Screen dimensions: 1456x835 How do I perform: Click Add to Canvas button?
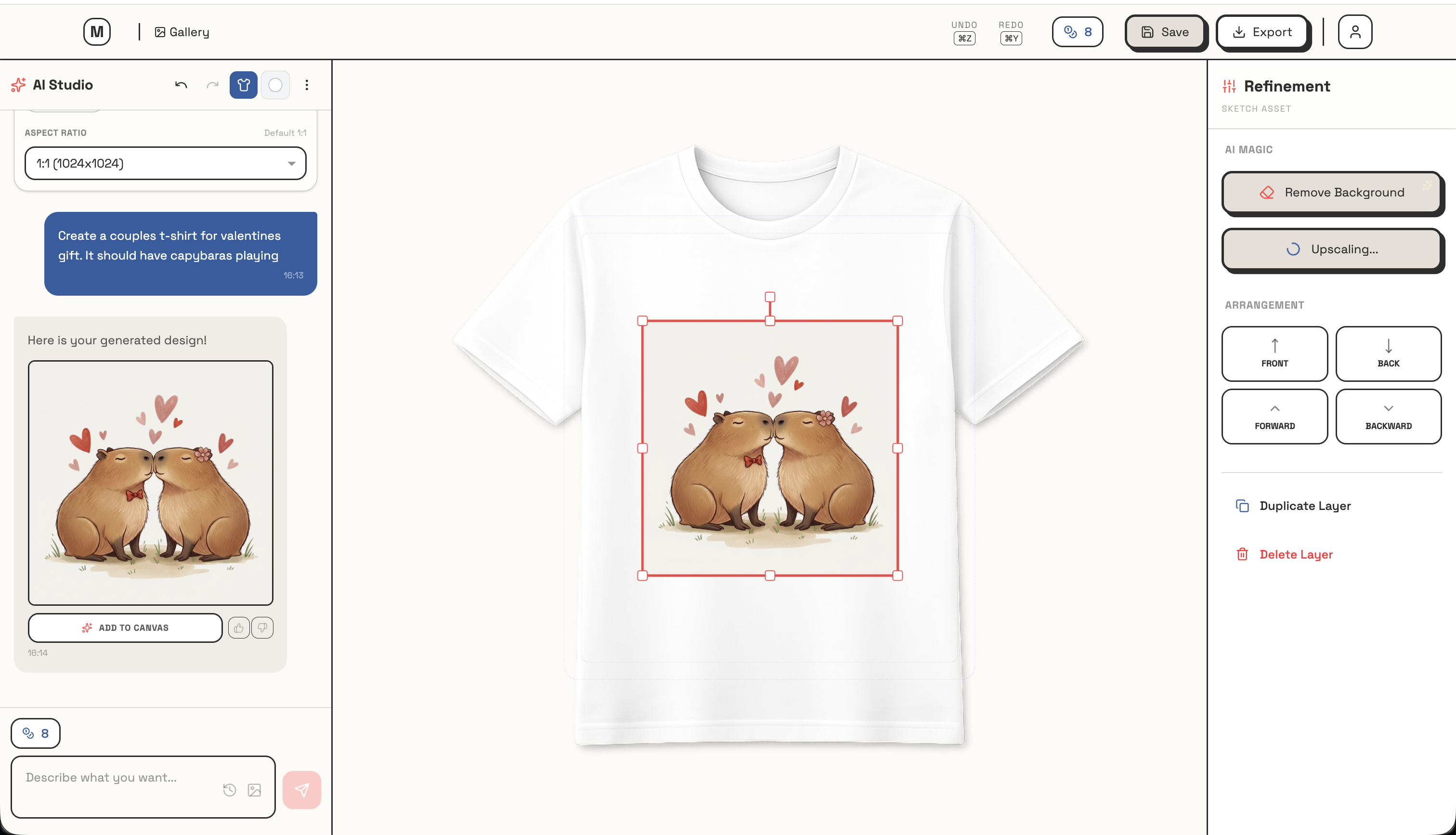[125, 628]
